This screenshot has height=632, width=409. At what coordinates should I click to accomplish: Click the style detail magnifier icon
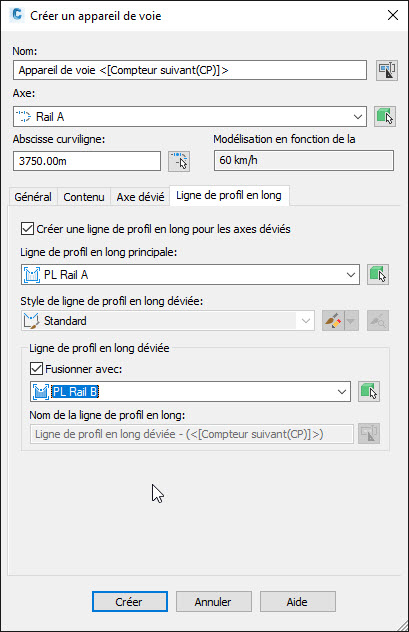tap(378, 321)
